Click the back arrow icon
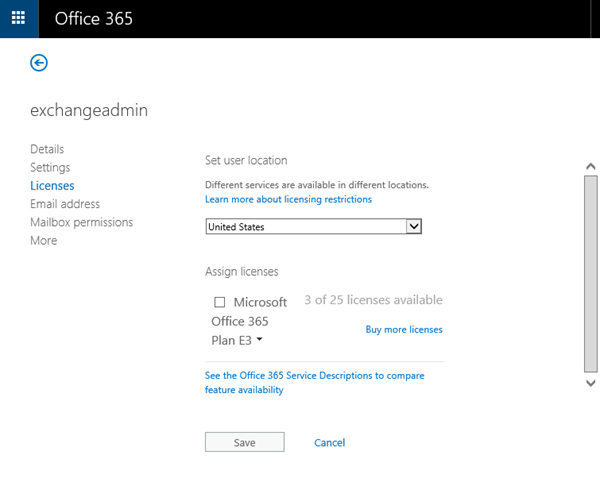The height and width of the screenshot is (486, 600). (x=39, y=63)
